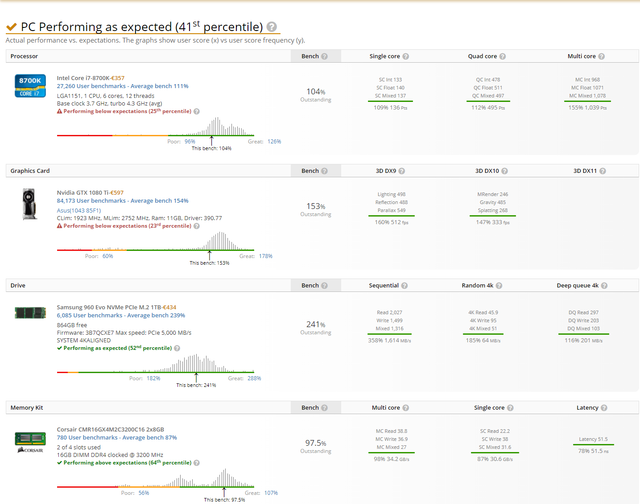This screenshot has height=504, width=640.
Task: Open Asus(1043 85F1) link
Action: pos(79,211)
